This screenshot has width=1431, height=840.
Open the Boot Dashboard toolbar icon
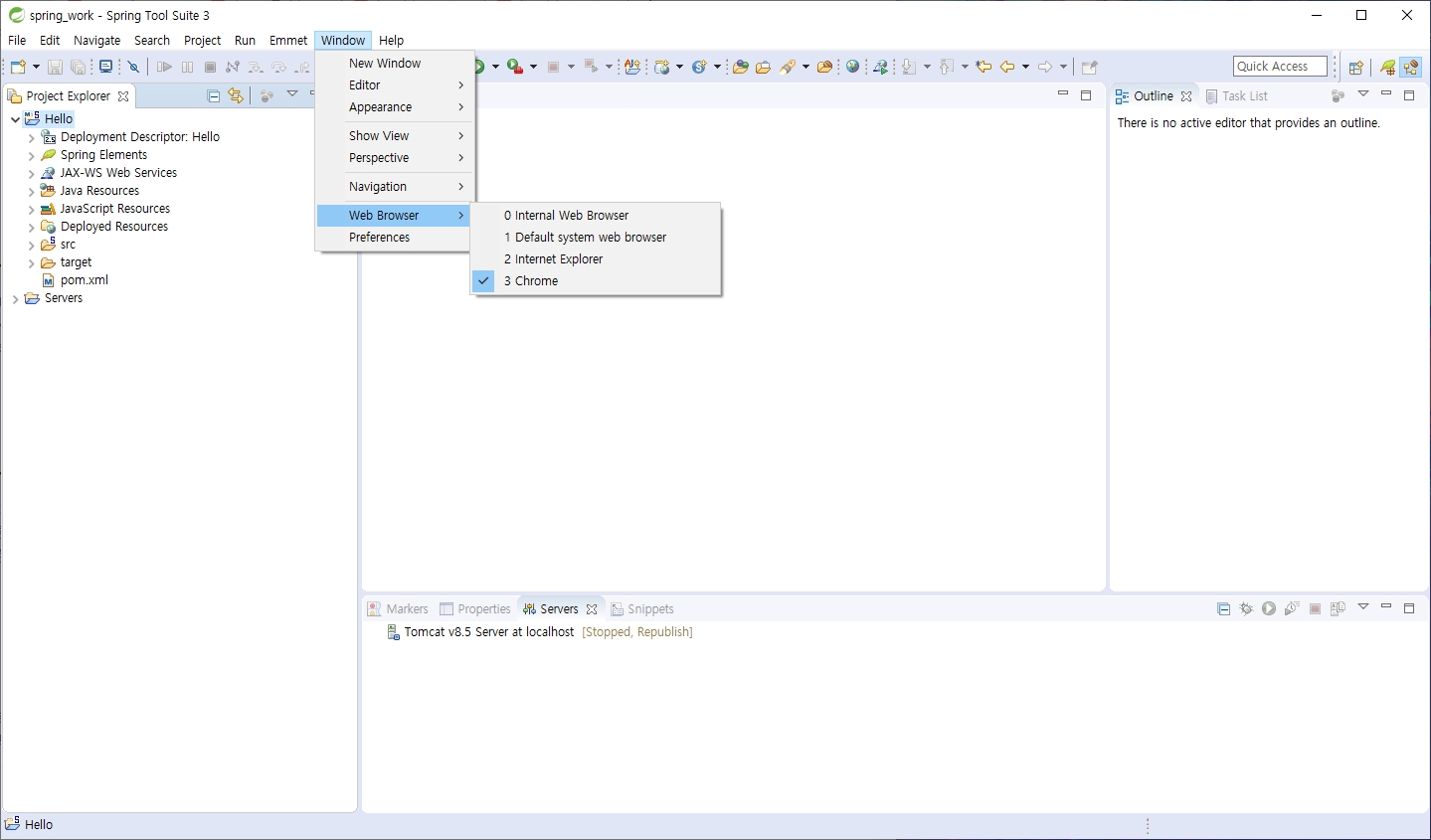(x=105, y=67)
